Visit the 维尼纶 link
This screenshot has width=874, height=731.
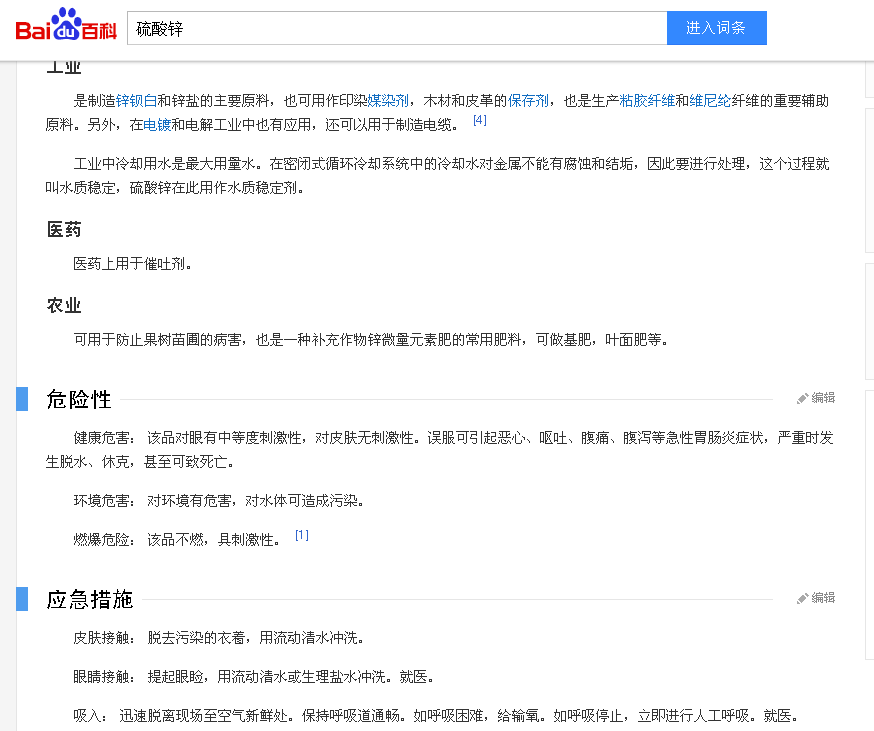tap(710, 101)
